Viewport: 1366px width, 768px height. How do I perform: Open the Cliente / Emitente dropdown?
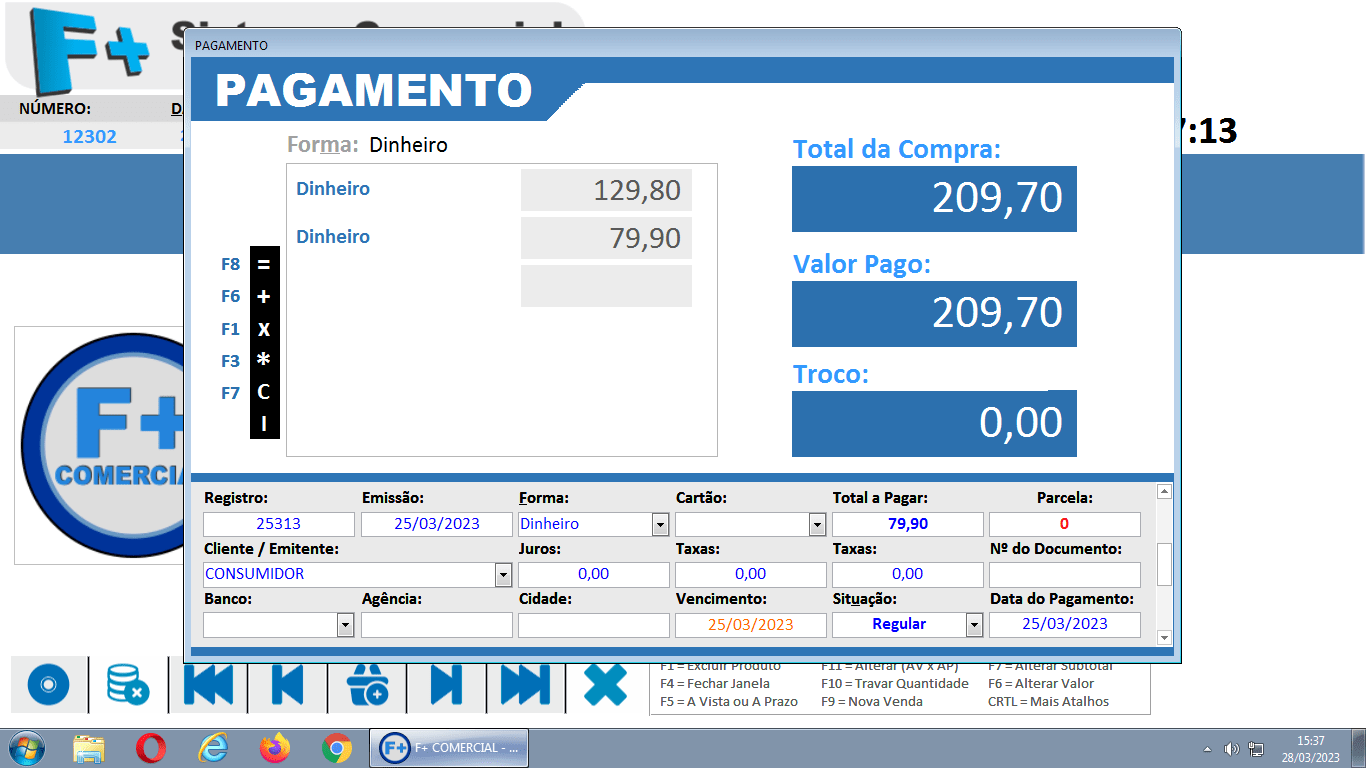point(503,574)
